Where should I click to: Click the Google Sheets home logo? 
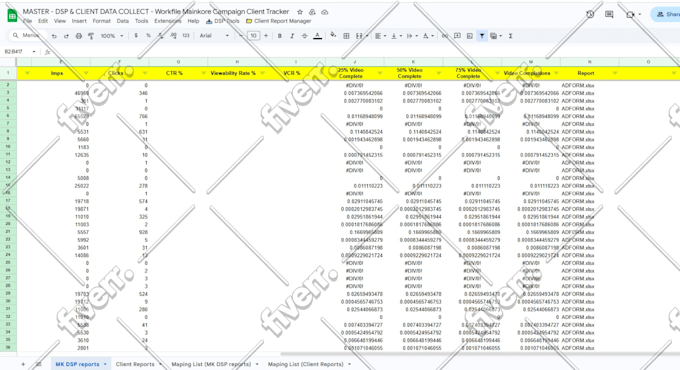click(12, 16)
